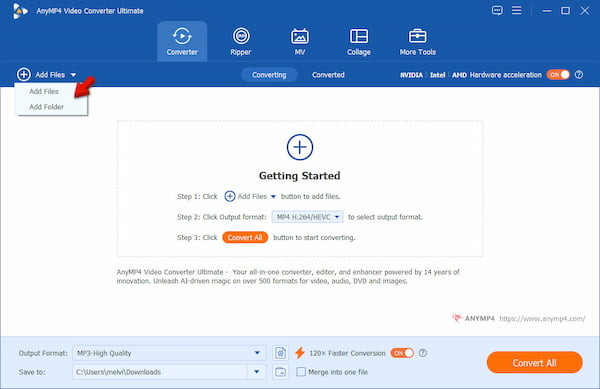This screenshot has width=600, height=389.
Task: Click the Add Files plus icon in toolbar
Action: (x=24, y=75)
